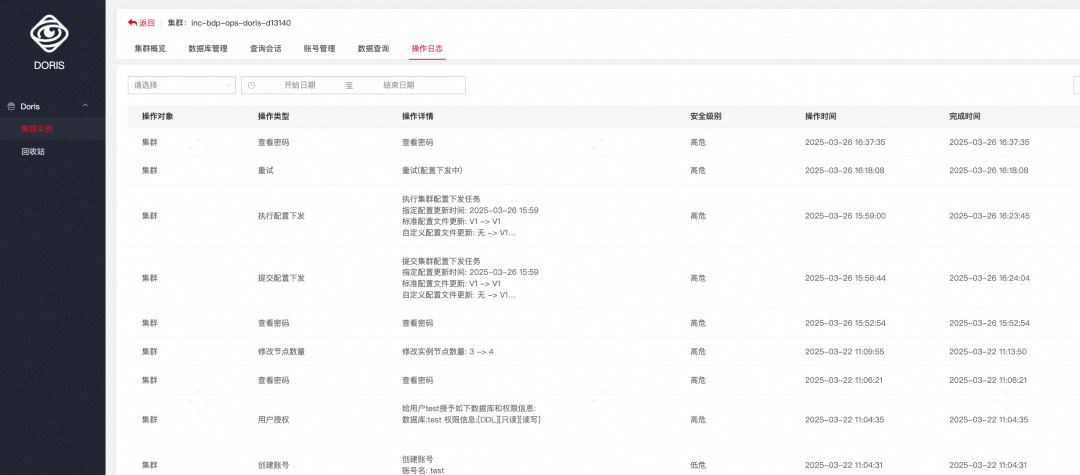Click the 开始日期 input field
Image resolution: width=1080 pixels, height=475 pixels.
[x=300, y=85]
